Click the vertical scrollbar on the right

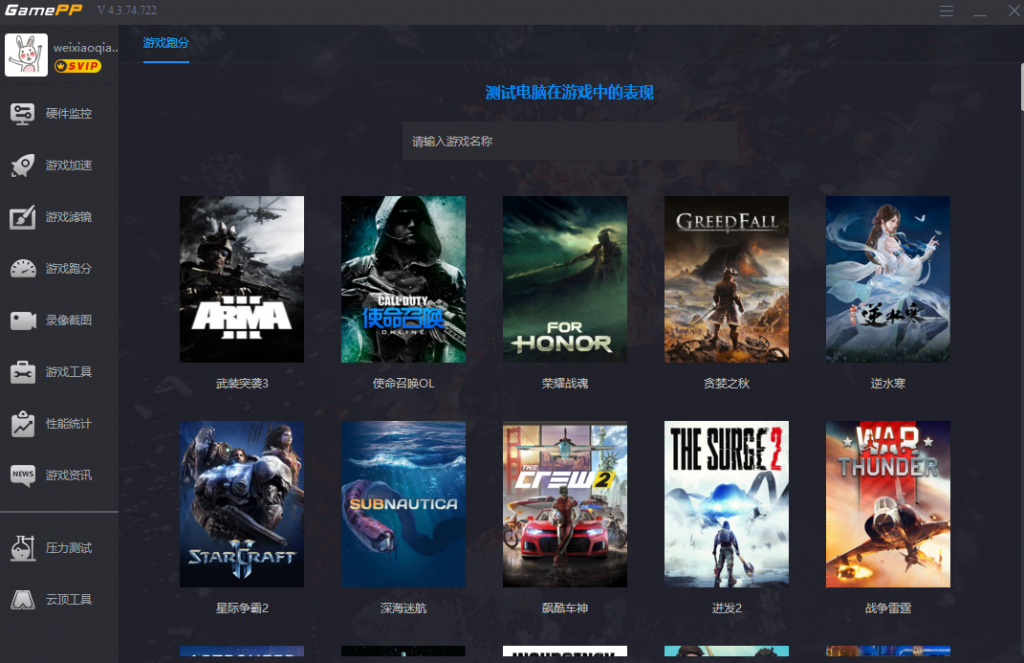(1020, 80)
